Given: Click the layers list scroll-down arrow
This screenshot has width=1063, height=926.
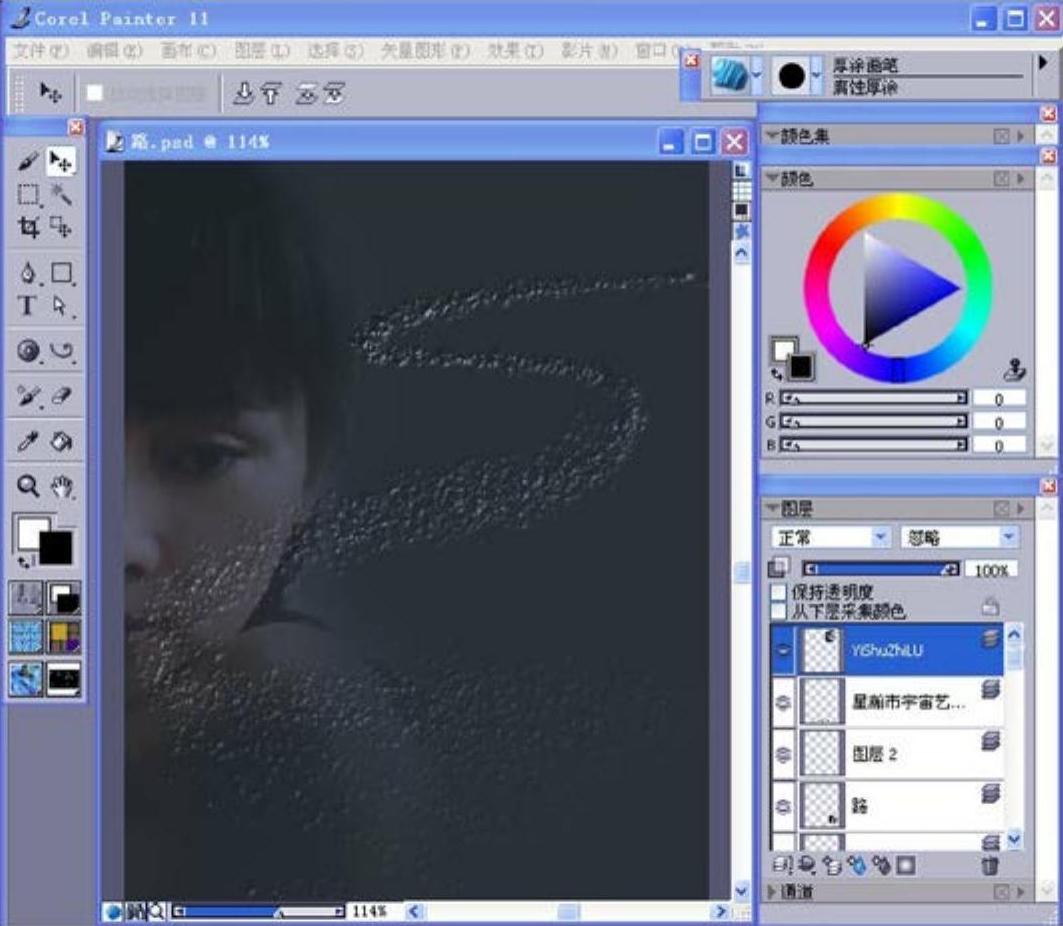Looking at the screenshot, I should [1014, 840].
